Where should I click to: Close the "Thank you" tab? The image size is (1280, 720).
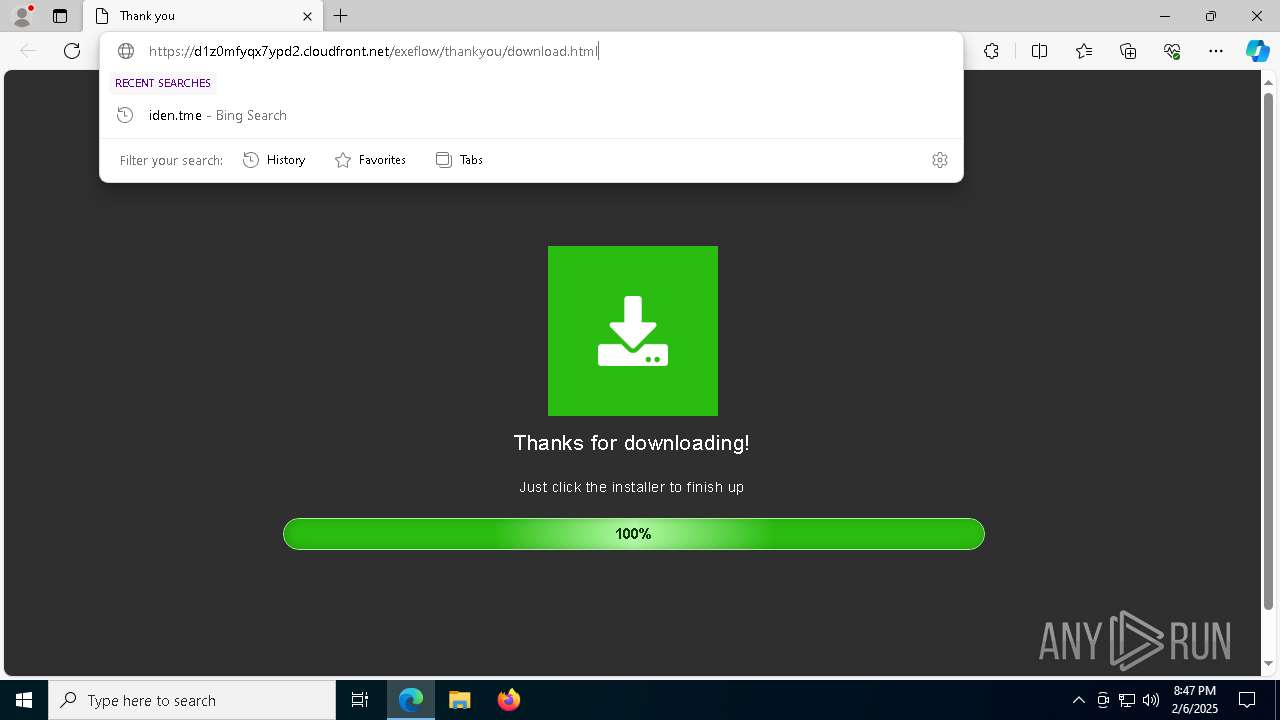[307, 16]
